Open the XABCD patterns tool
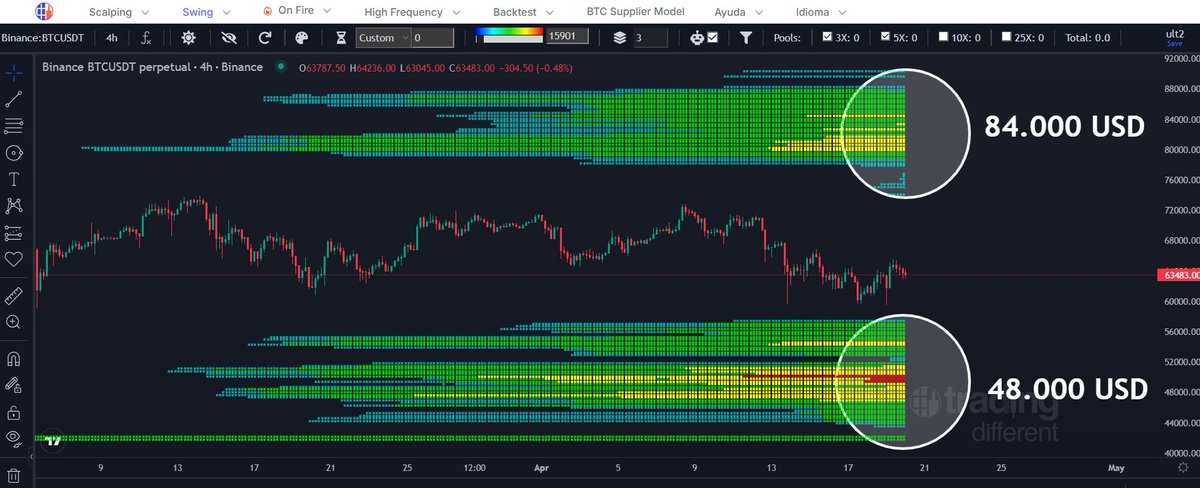This screenshot has width=1200, height=488. click(x=14, y=206)
